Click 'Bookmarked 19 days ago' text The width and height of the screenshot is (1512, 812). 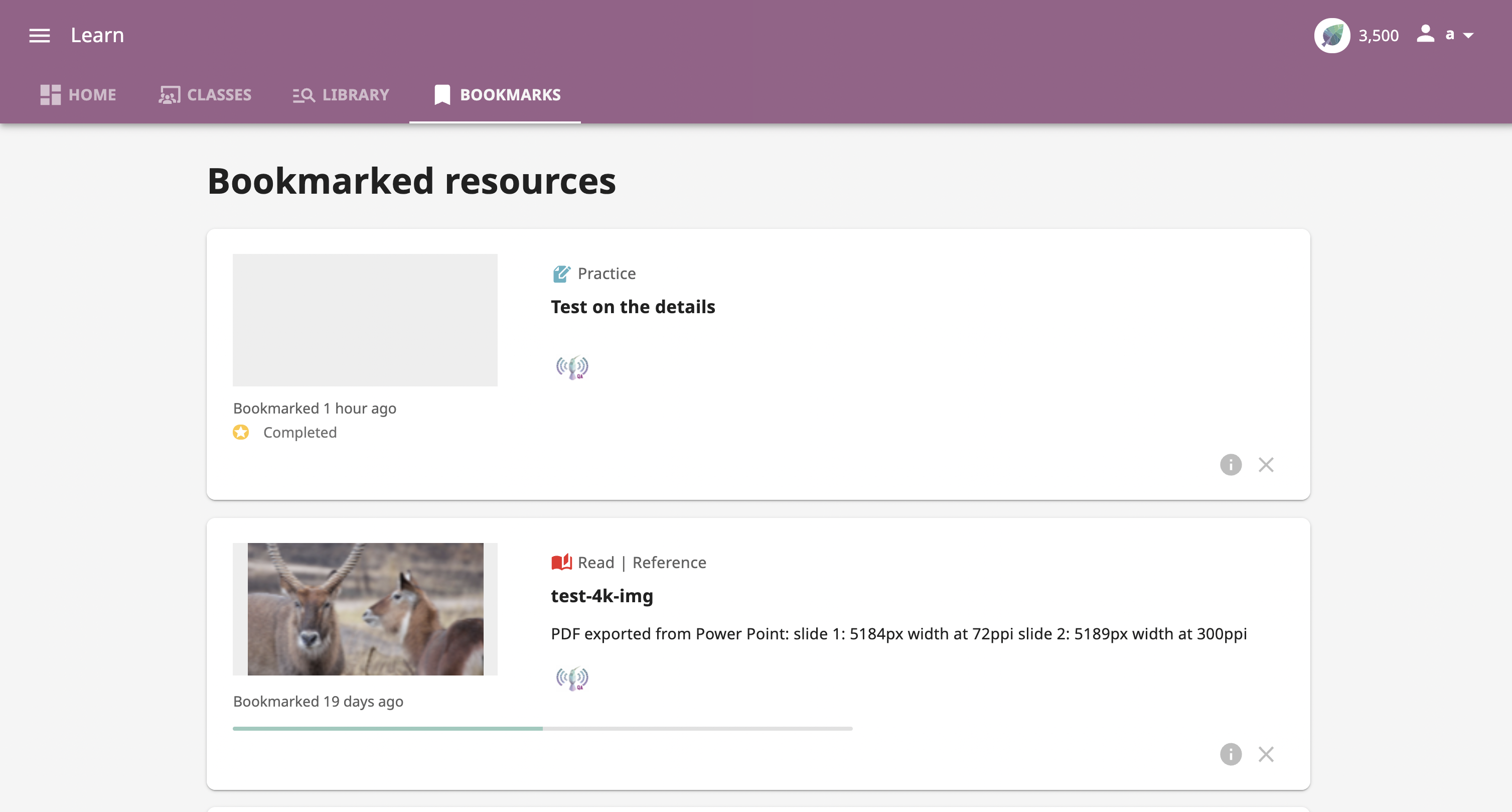318,701
